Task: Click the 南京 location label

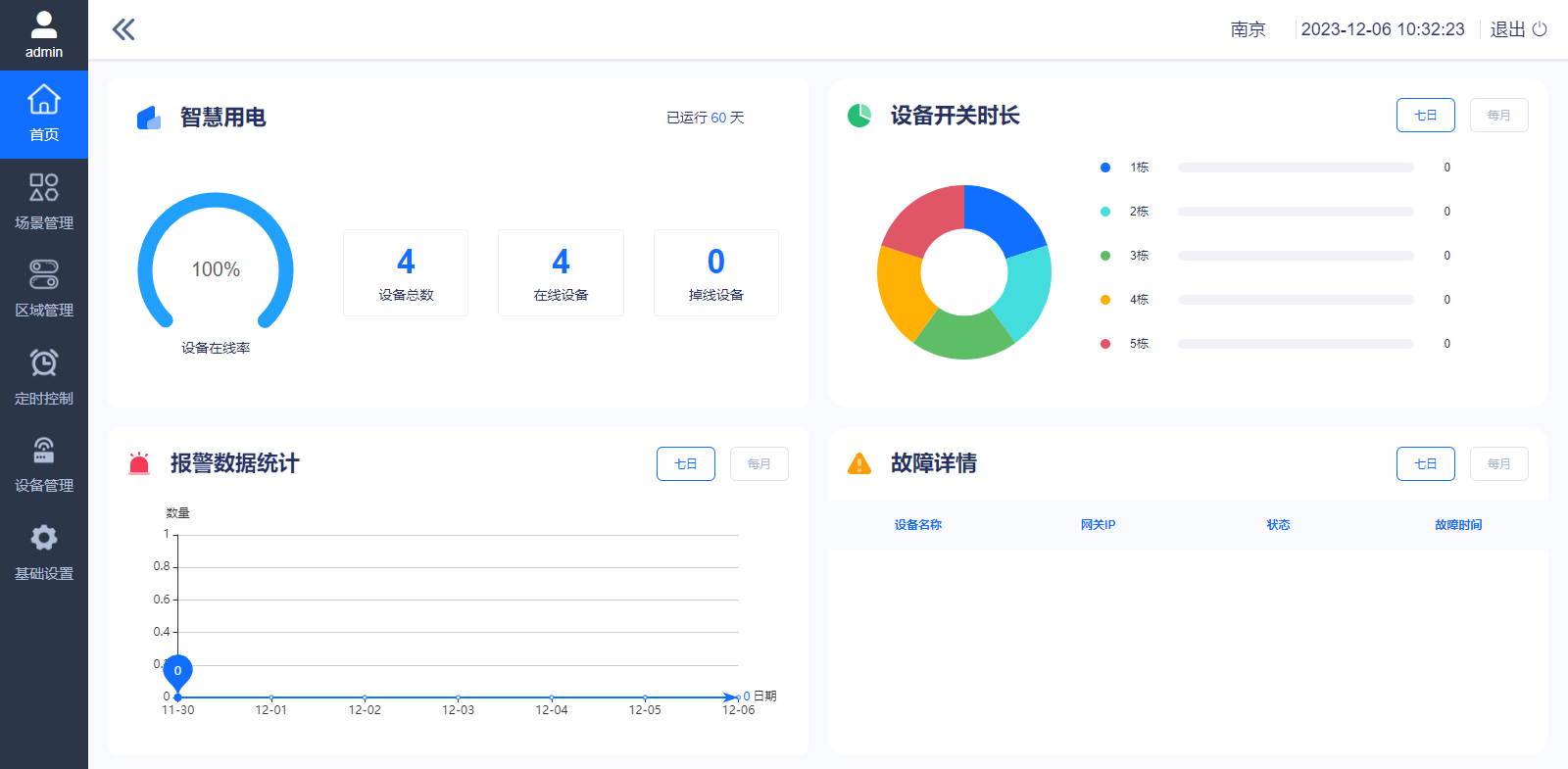Action: 1249,29
